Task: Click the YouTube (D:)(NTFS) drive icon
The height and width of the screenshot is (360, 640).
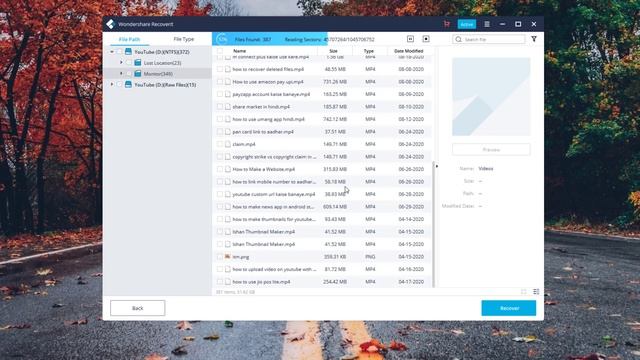Action: click(128, 52)
